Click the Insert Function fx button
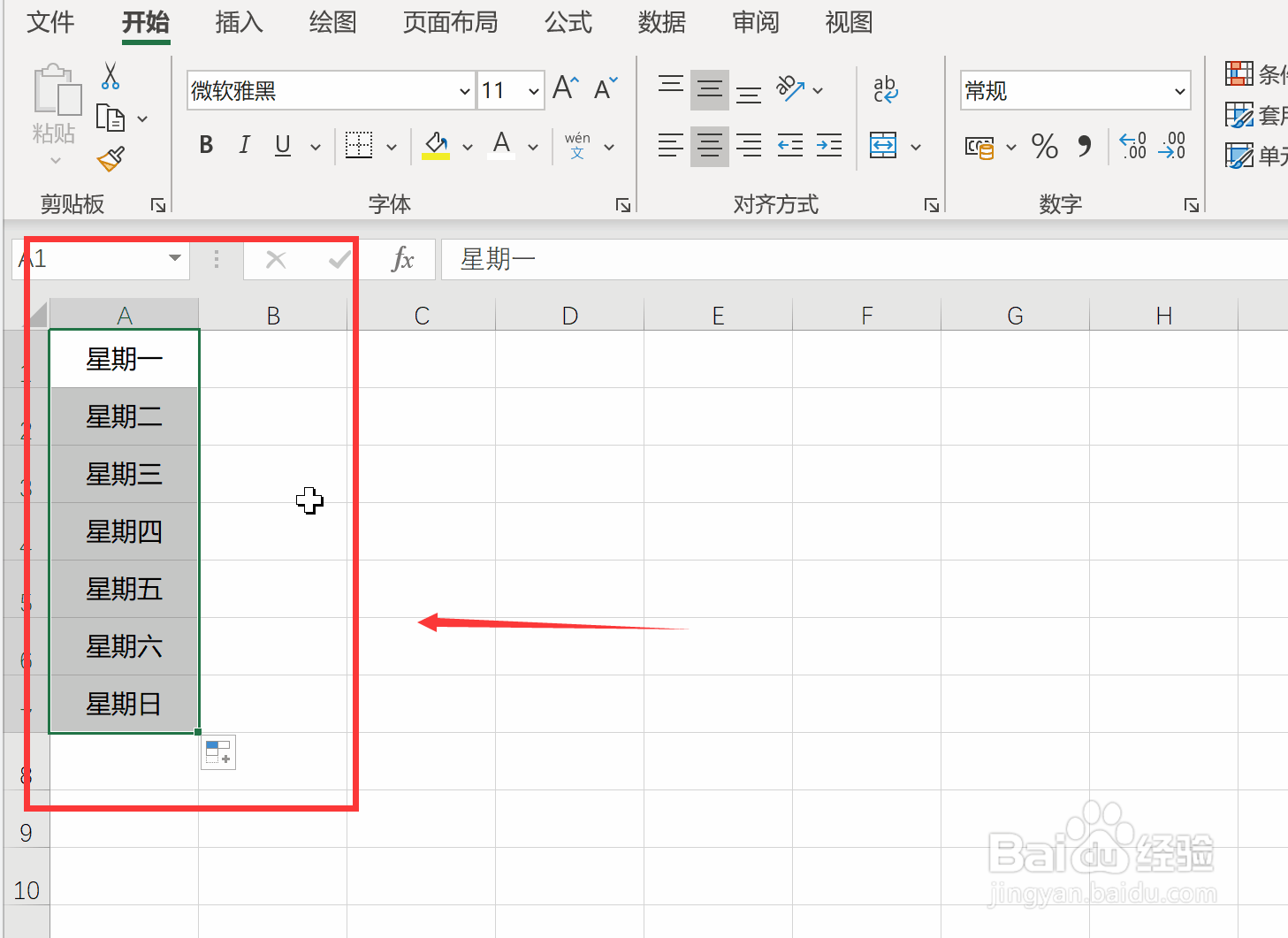 [x=402, y=259]
